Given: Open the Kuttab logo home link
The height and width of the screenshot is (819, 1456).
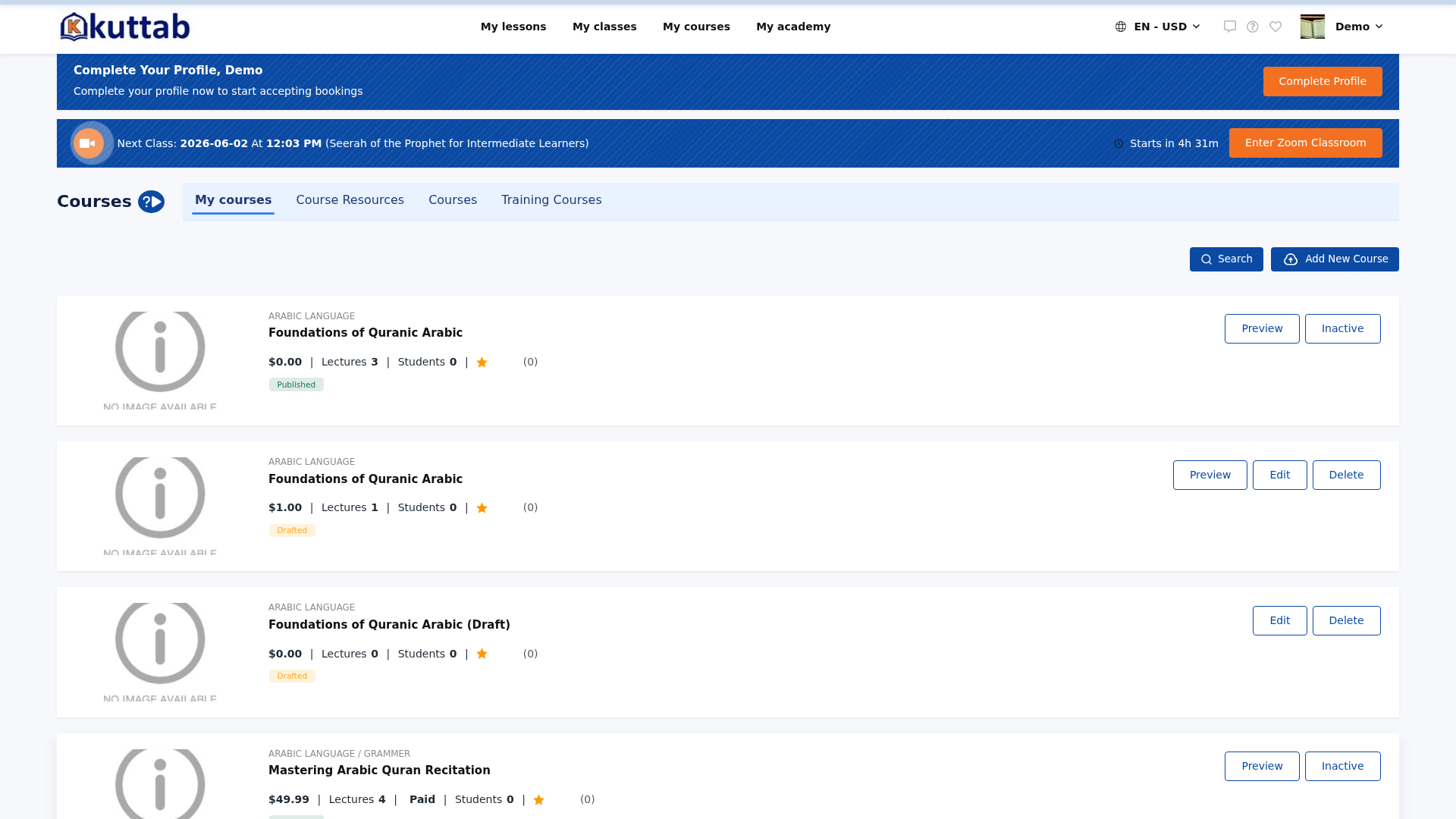Looking at the screenshot, I should point(125,27).
